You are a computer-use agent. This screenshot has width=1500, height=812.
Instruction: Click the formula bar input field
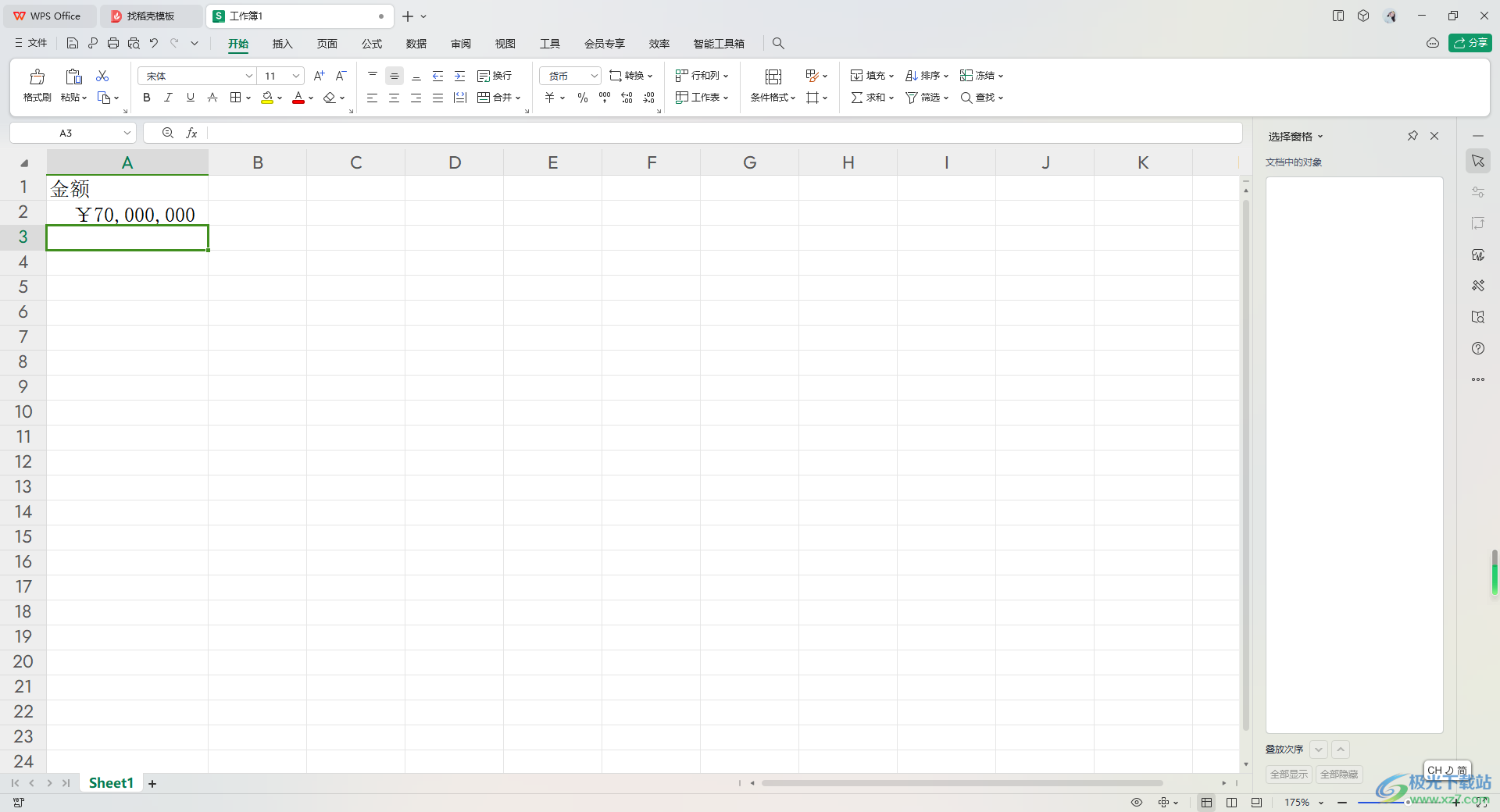(x=724, y=134)
